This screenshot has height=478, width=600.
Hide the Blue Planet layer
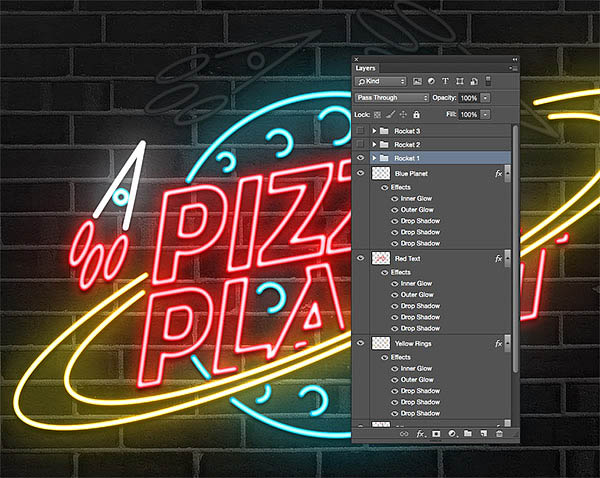click(x=361, y=174)
